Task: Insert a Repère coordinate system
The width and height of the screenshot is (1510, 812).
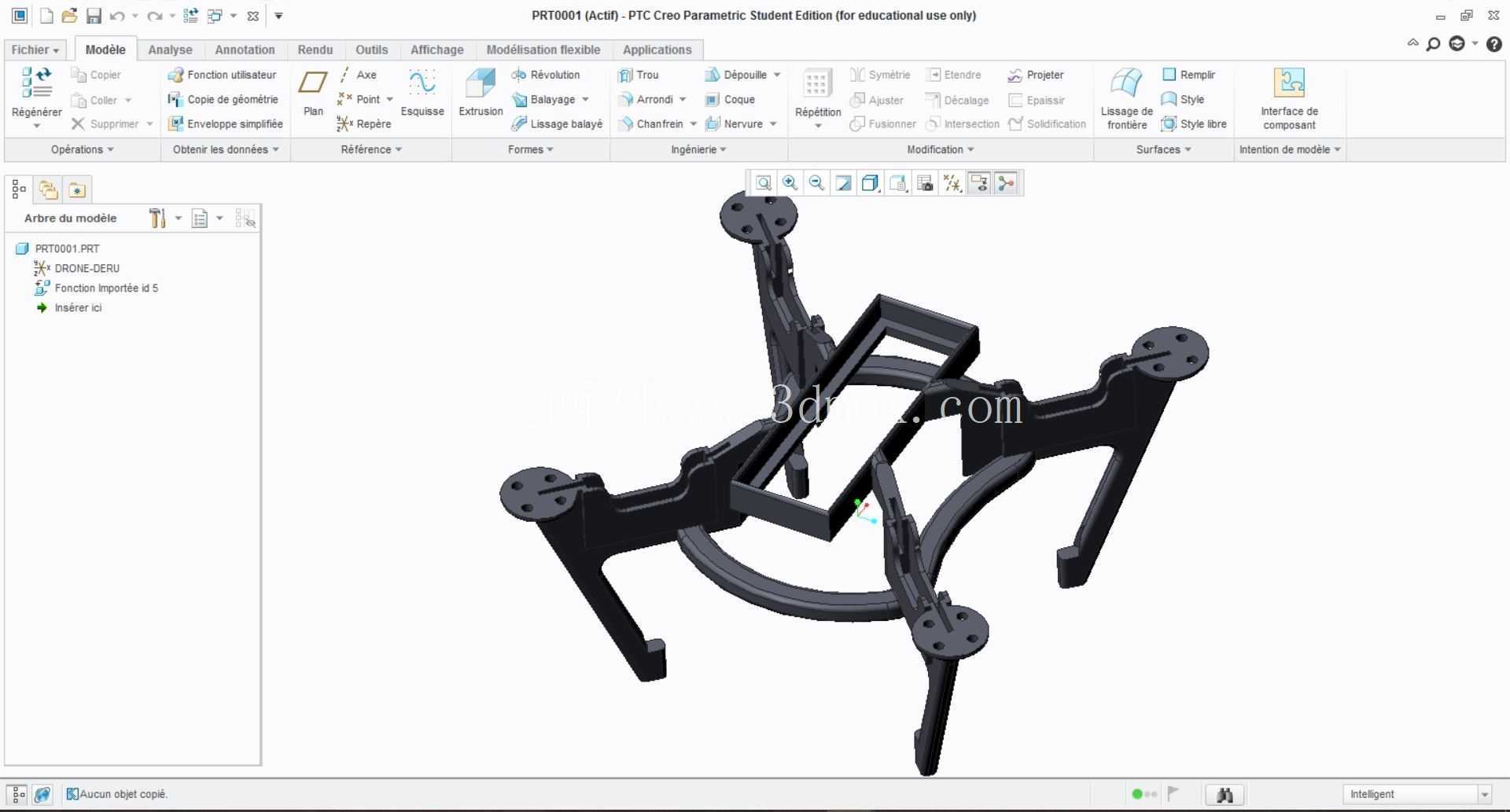Action: click(x=364, y=123)
